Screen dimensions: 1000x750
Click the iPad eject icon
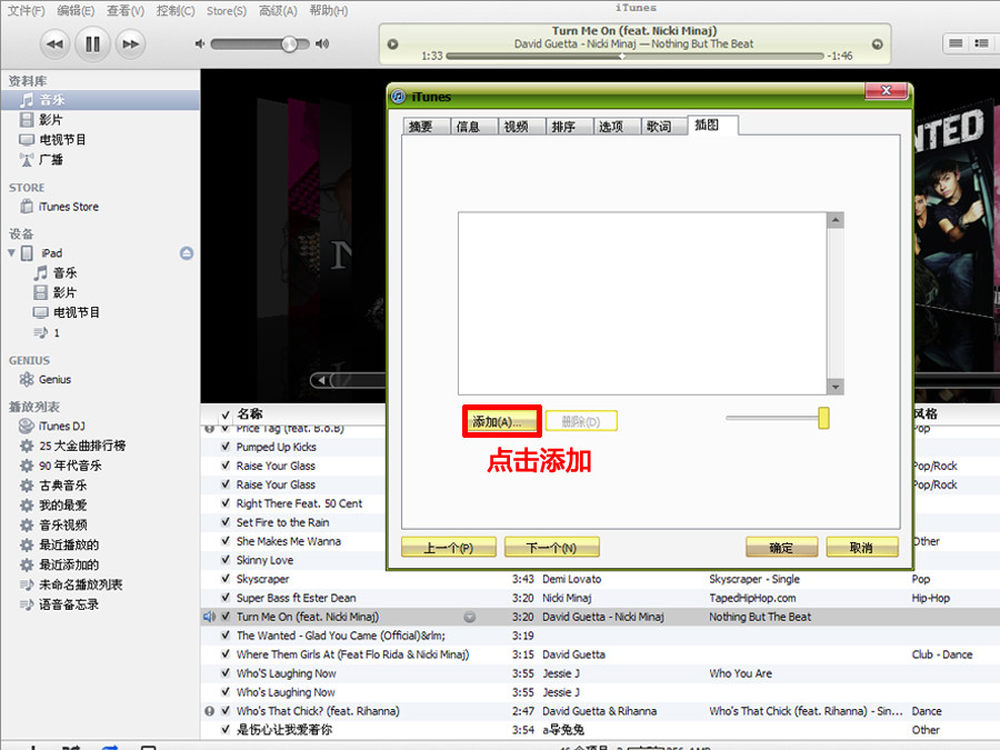tap(186, 253)
